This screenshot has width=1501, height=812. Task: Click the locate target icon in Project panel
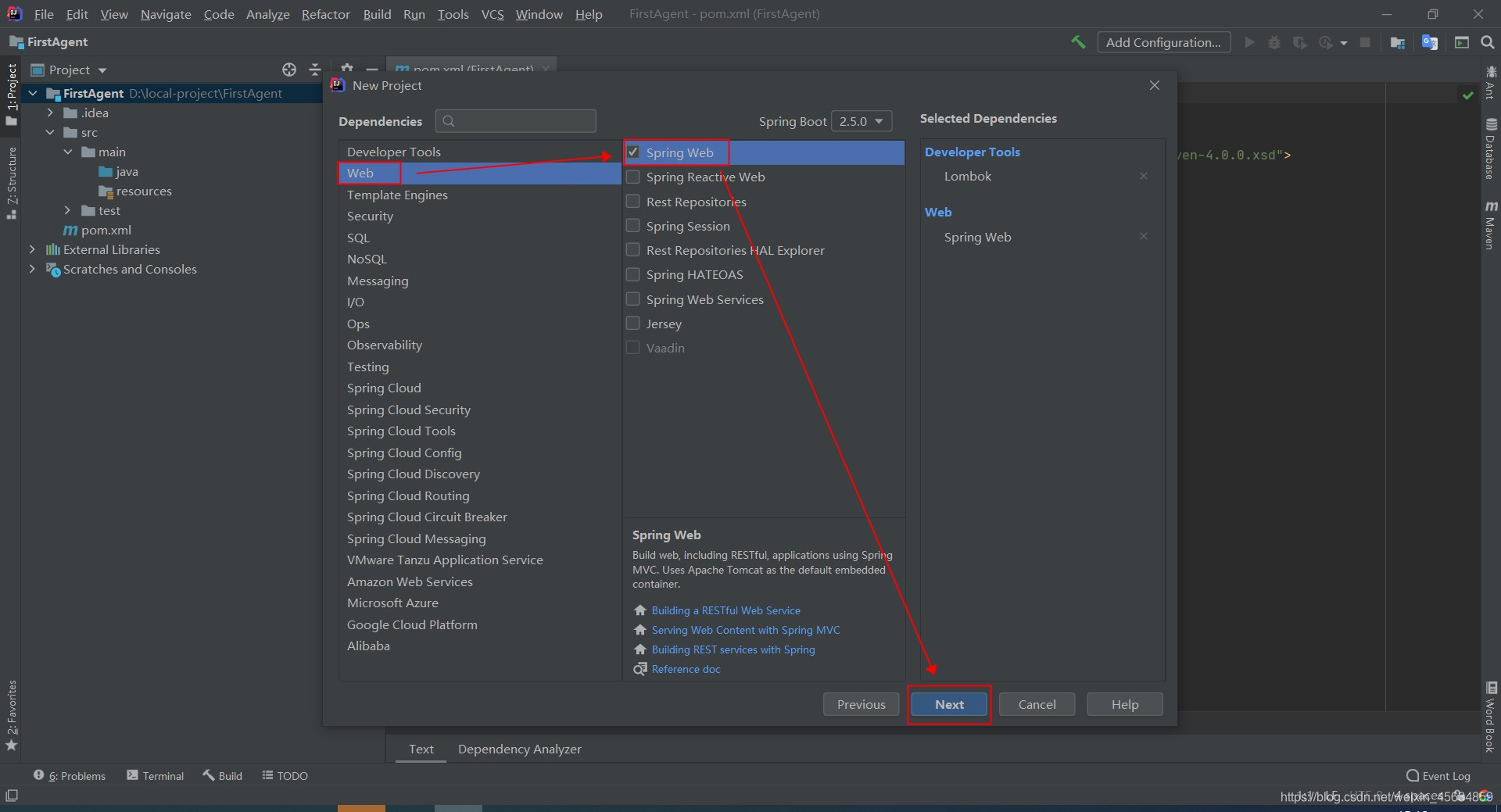pyautogui.click(x=289, y=70)
